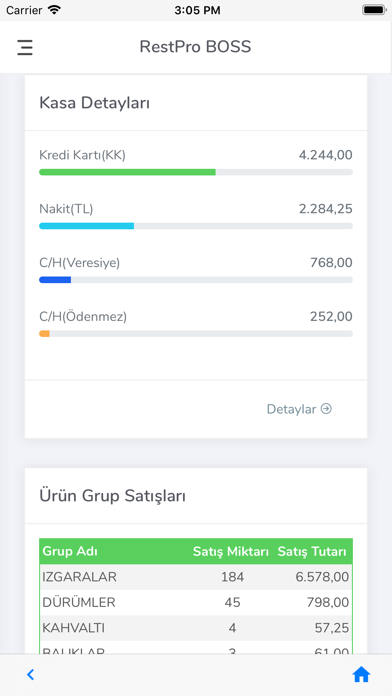The width and height of the screenshot is (392, 696).
Task: Tap the Kasa Detayları card title
Action: coord(95,103)
